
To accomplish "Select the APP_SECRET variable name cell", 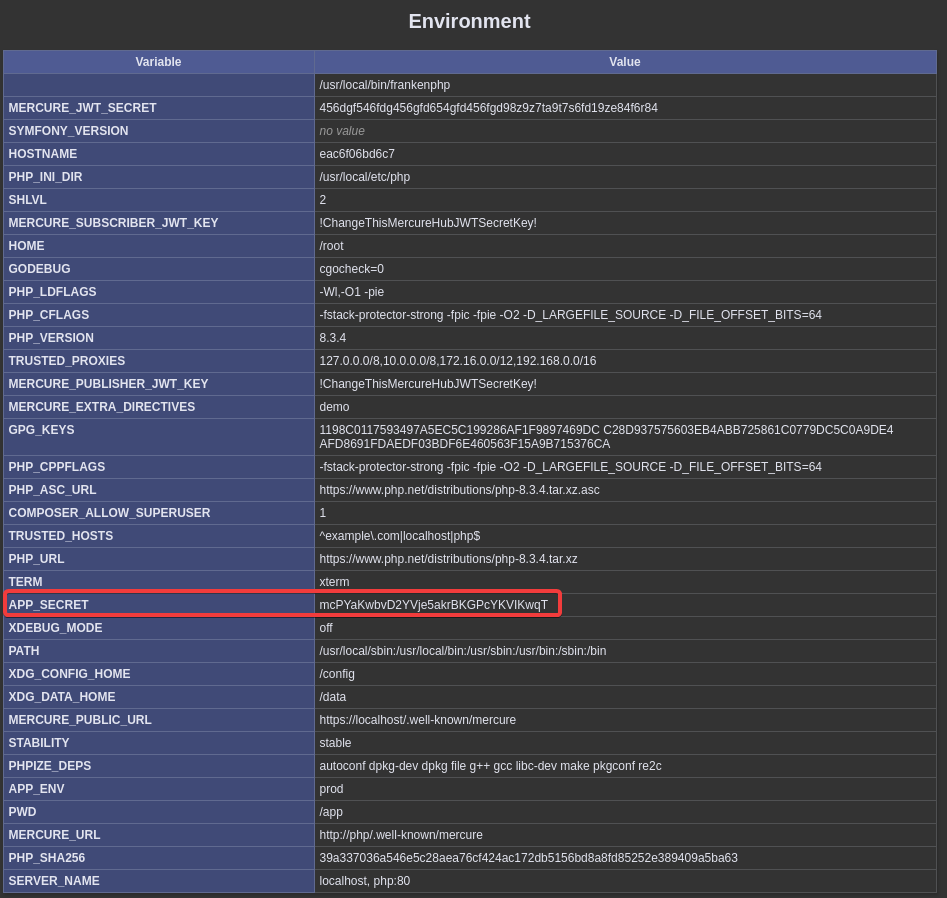I will tap(49, 605).
